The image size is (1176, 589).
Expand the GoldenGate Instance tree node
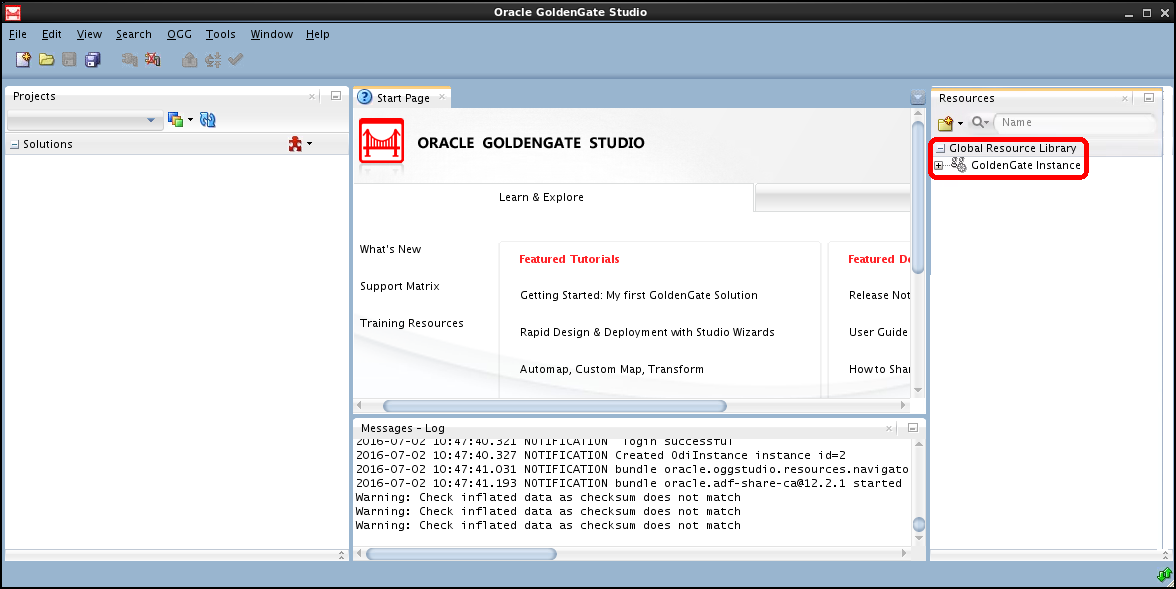pos(938,166)
